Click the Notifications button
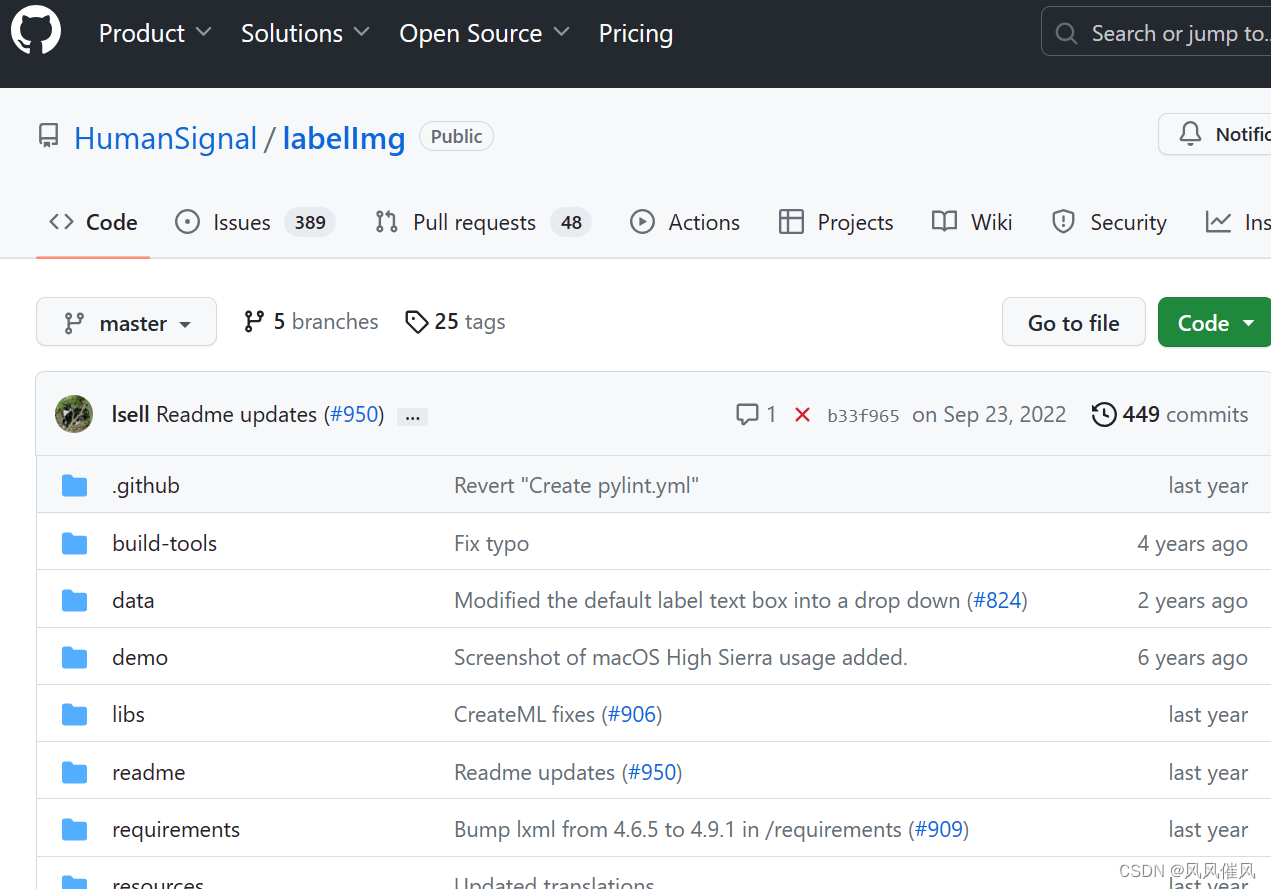Viewport: 1271px width, 889px height. coord(1214,134)
